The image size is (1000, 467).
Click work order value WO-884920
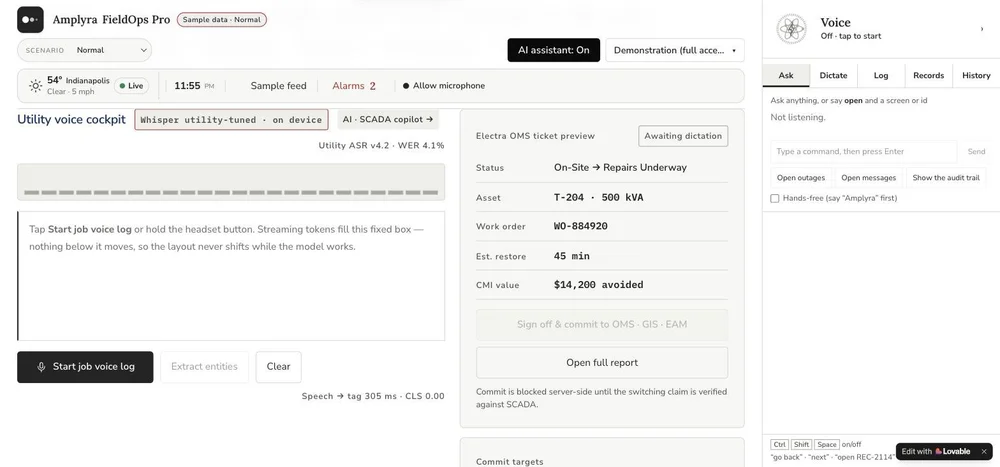pos(580,226)
